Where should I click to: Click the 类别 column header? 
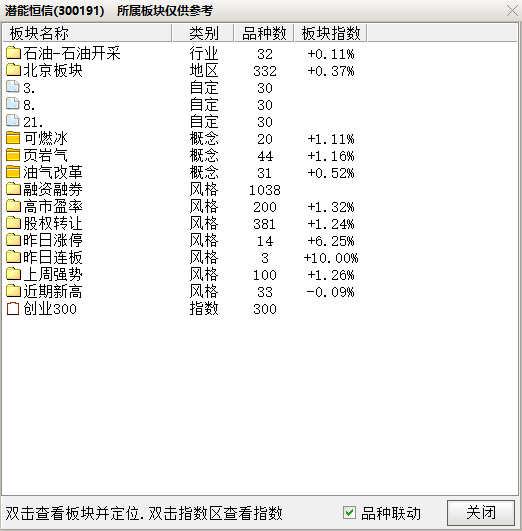pos(203,33)
